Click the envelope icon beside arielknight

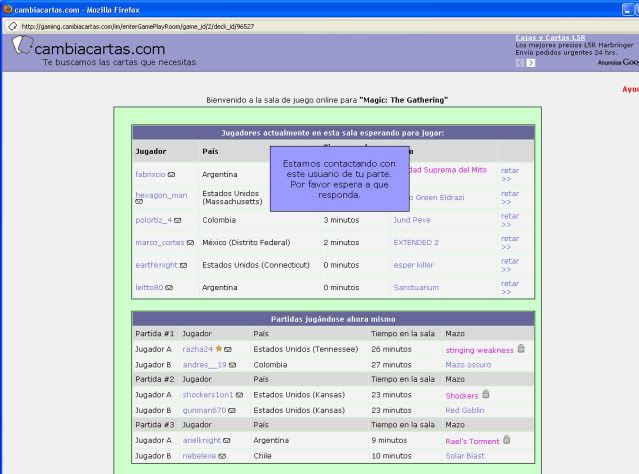[227, 441]
